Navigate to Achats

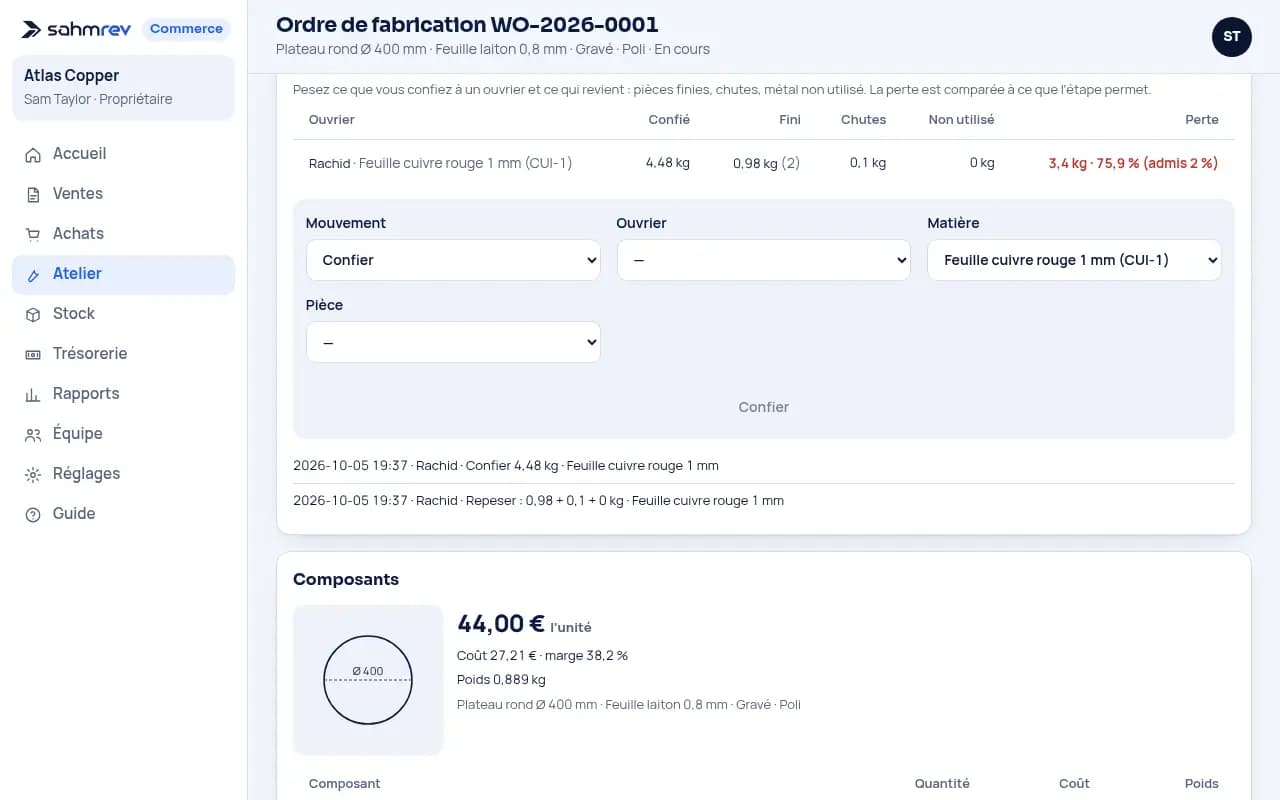(123, 234)
